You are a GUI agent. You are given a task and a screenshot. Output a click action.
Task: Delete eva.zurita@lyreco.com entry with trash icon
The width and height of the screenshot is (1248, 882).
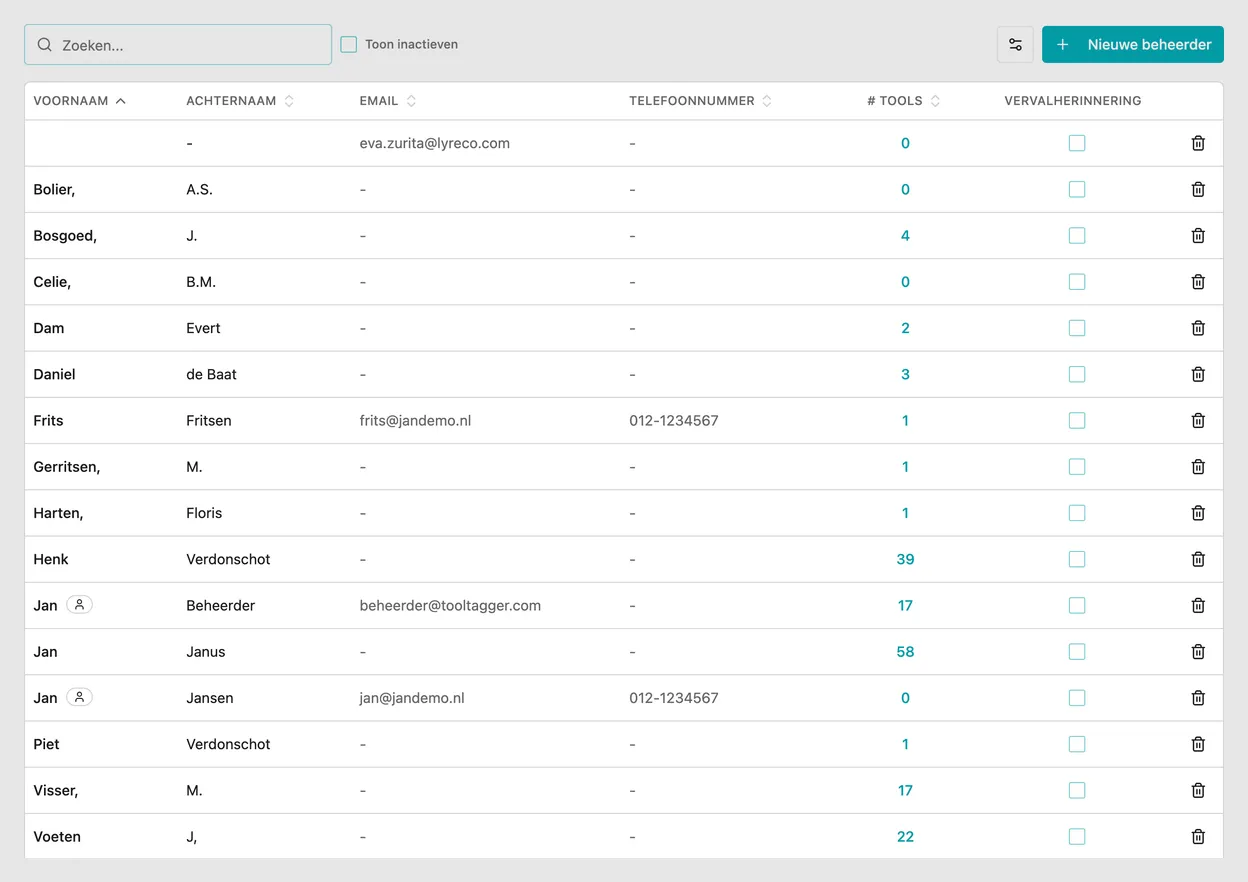click(x=1198, y=143)
